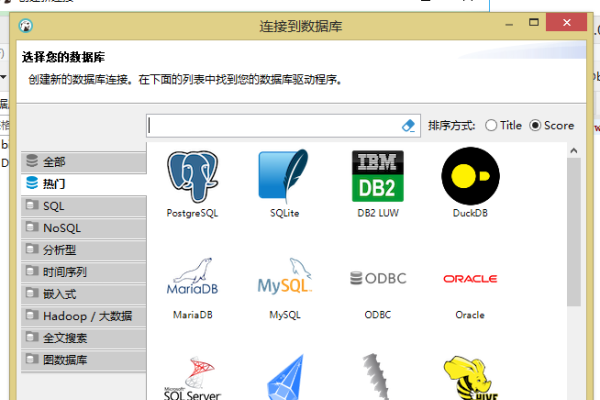
Task: Select the Microsoft SQL Server driver
Action: click(192, 378)
